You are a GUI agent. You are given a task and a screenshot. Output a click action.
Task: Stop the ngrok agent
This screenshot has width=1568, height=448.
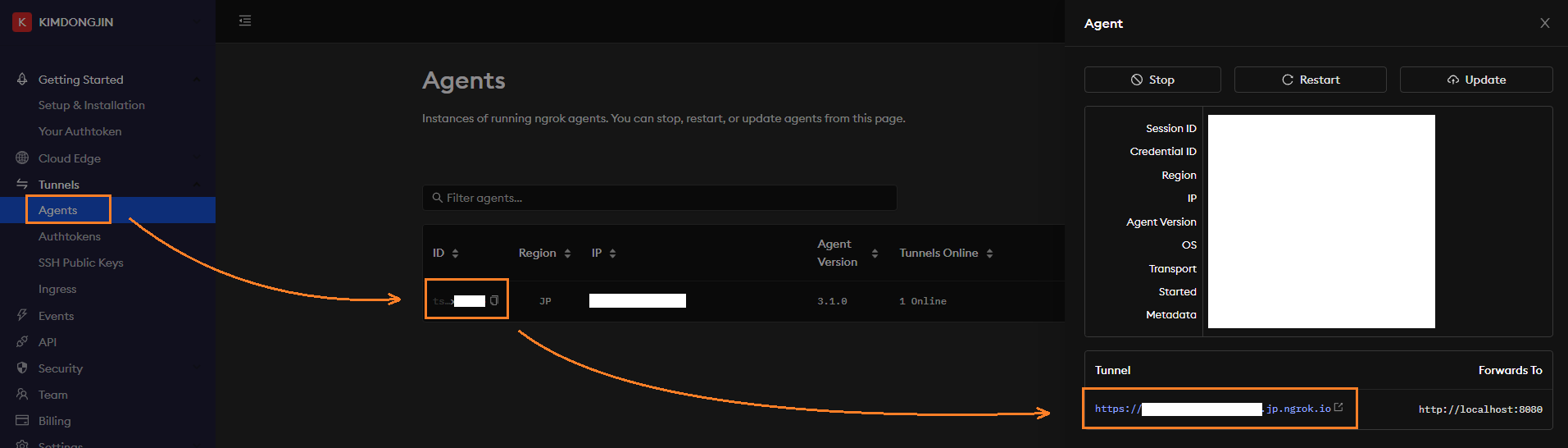click(x=1152, y=80)
